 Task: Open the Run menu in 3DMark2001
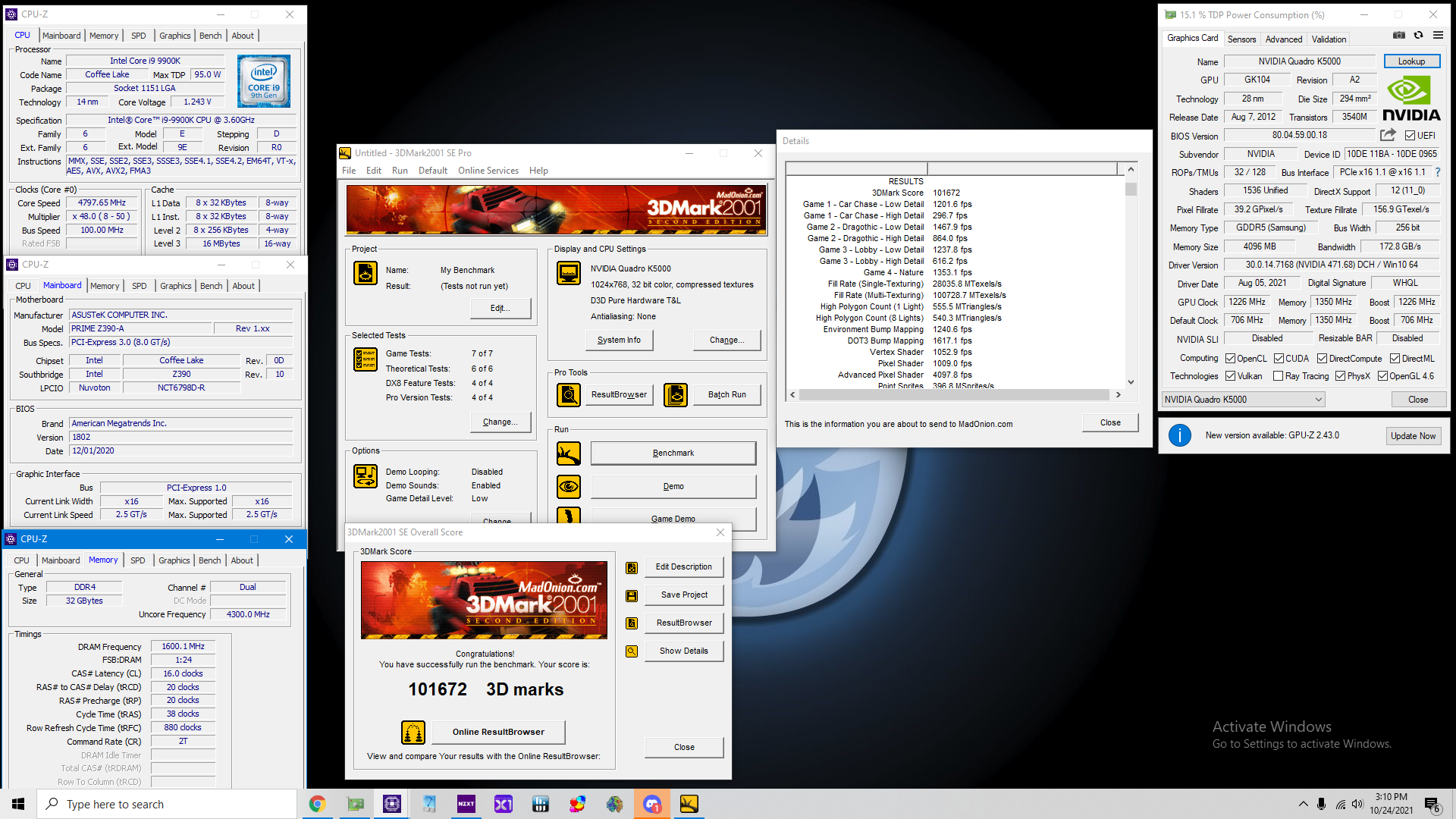coord(400,171)
